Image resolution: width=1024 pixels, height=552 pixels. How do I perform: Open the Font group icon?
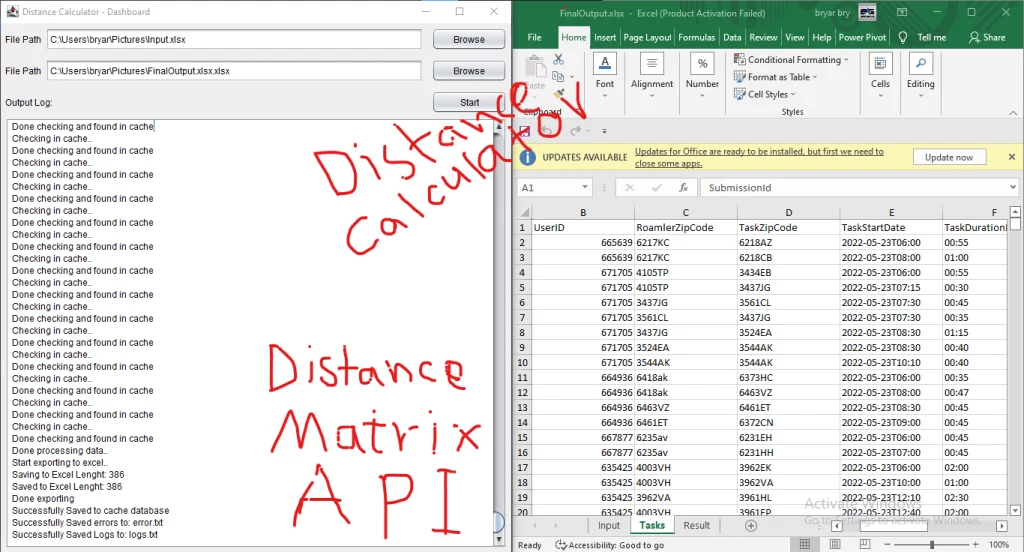point(605,64)
